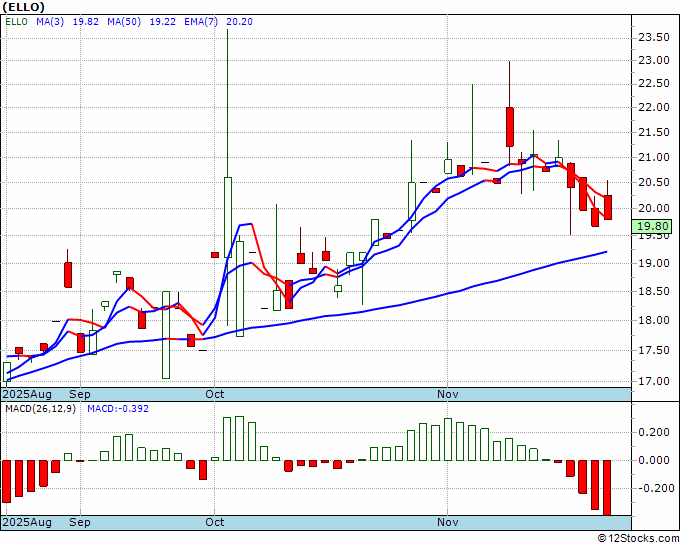
Task: Click the current price tag 19.80
Action: point(652,226)
